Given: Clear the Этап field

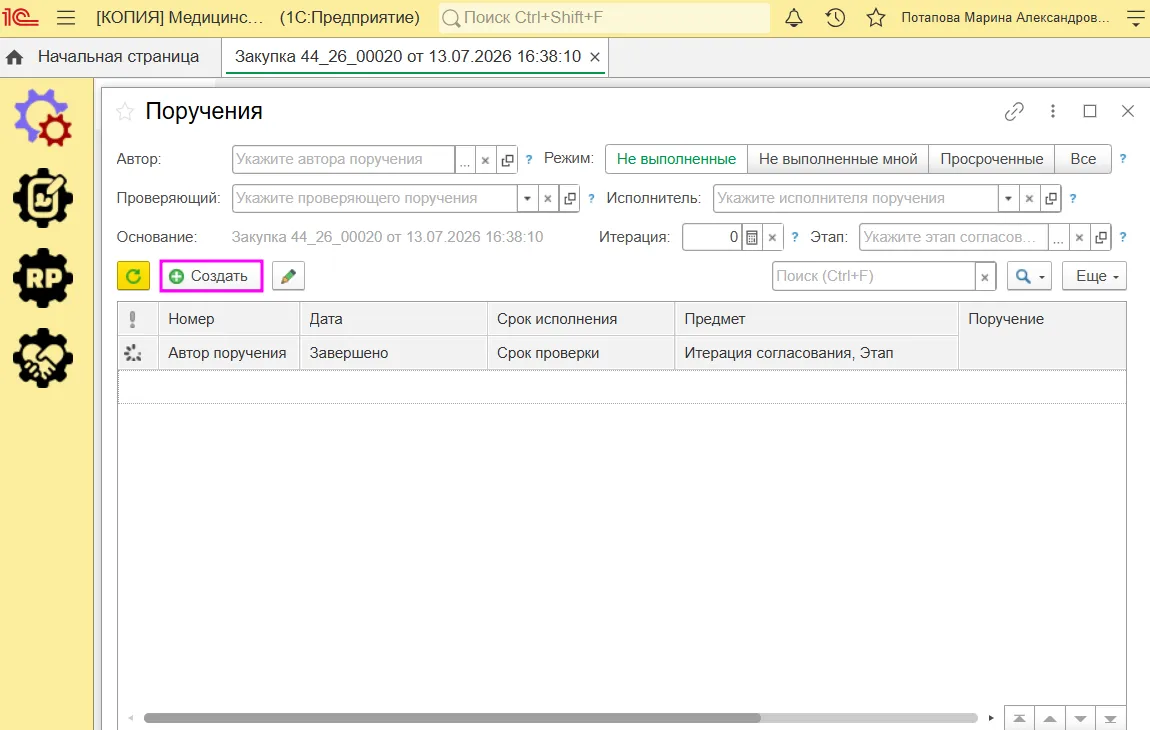Looking at the screenshot, I should (x=1079, y=237).
